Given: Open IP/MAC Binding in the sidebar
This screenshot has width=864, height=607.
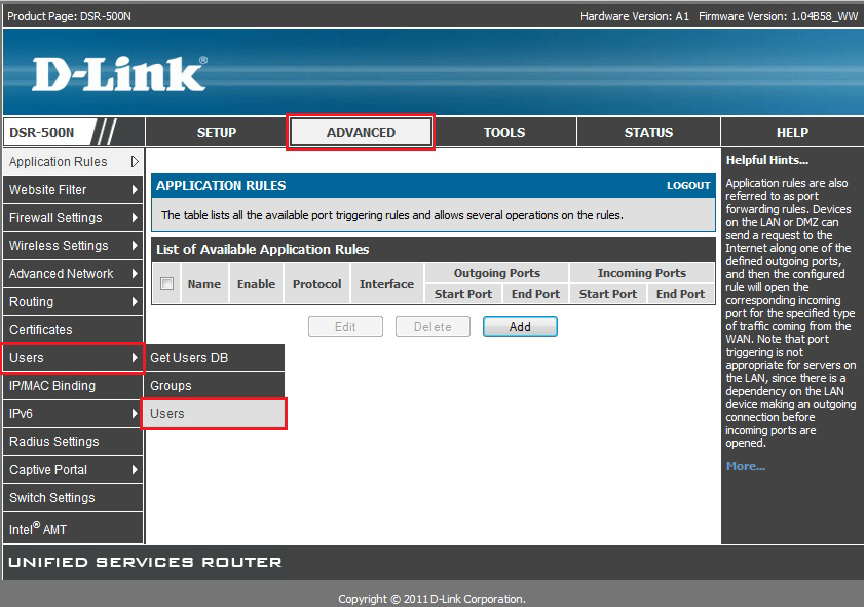Looking at the screenshot, I should pyautogui.click(x=73, y=386).
